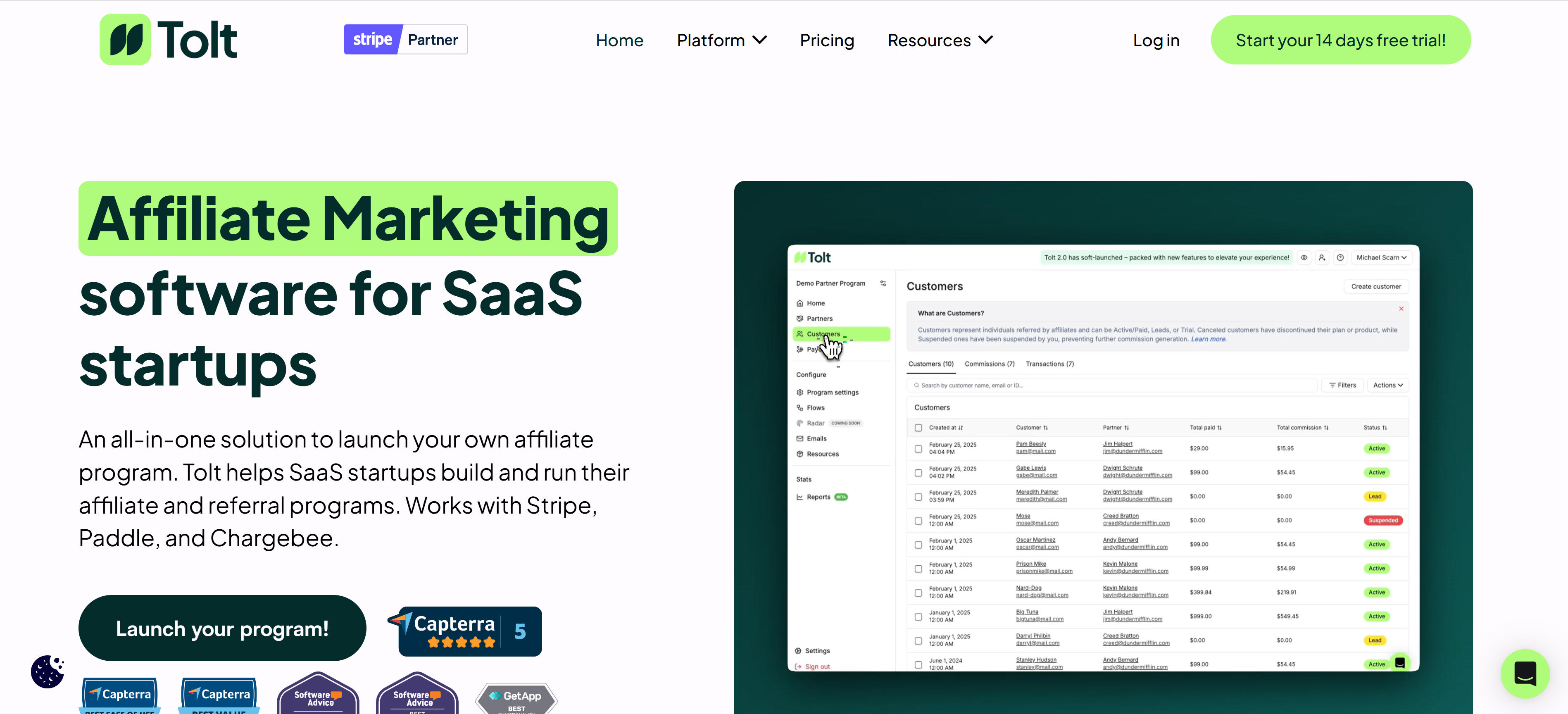This screenshot has width=1568, height=714.
Task: Open Pricing in the top navigation
Action: point(827,40)
